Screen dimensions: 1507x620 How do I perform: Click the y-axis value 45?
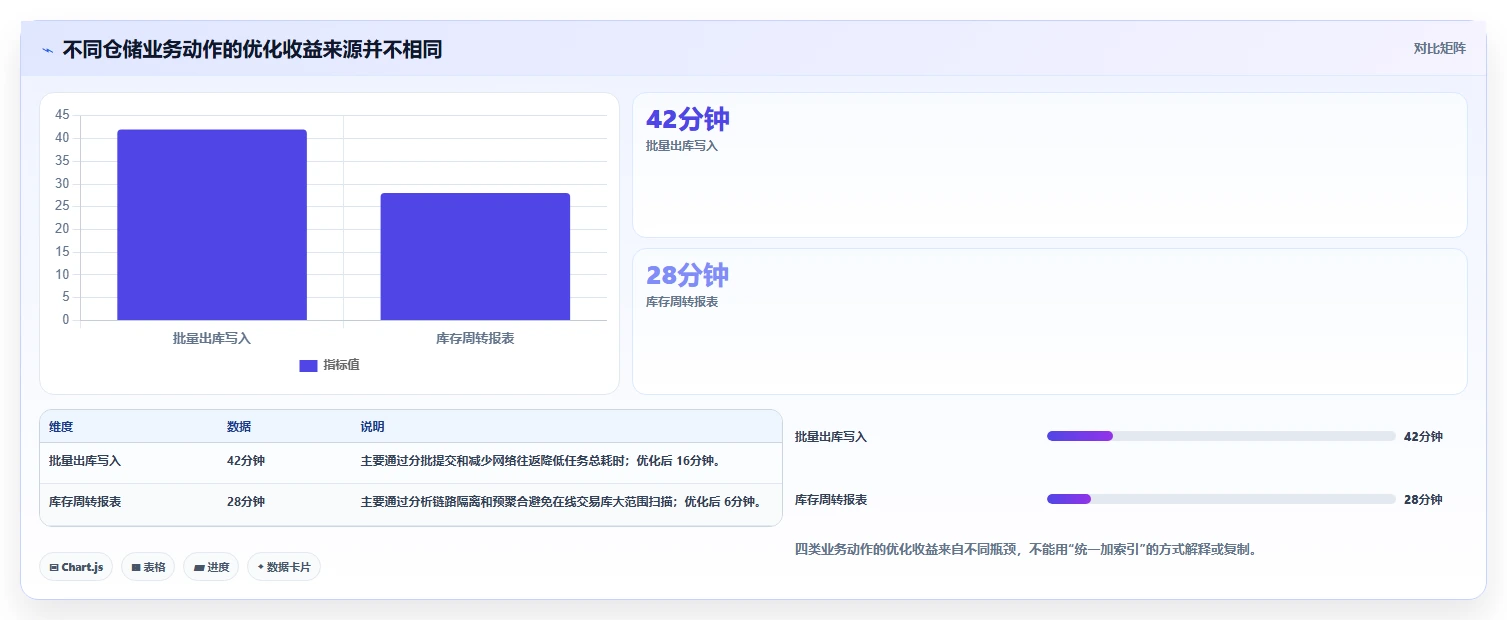point(62,115)
